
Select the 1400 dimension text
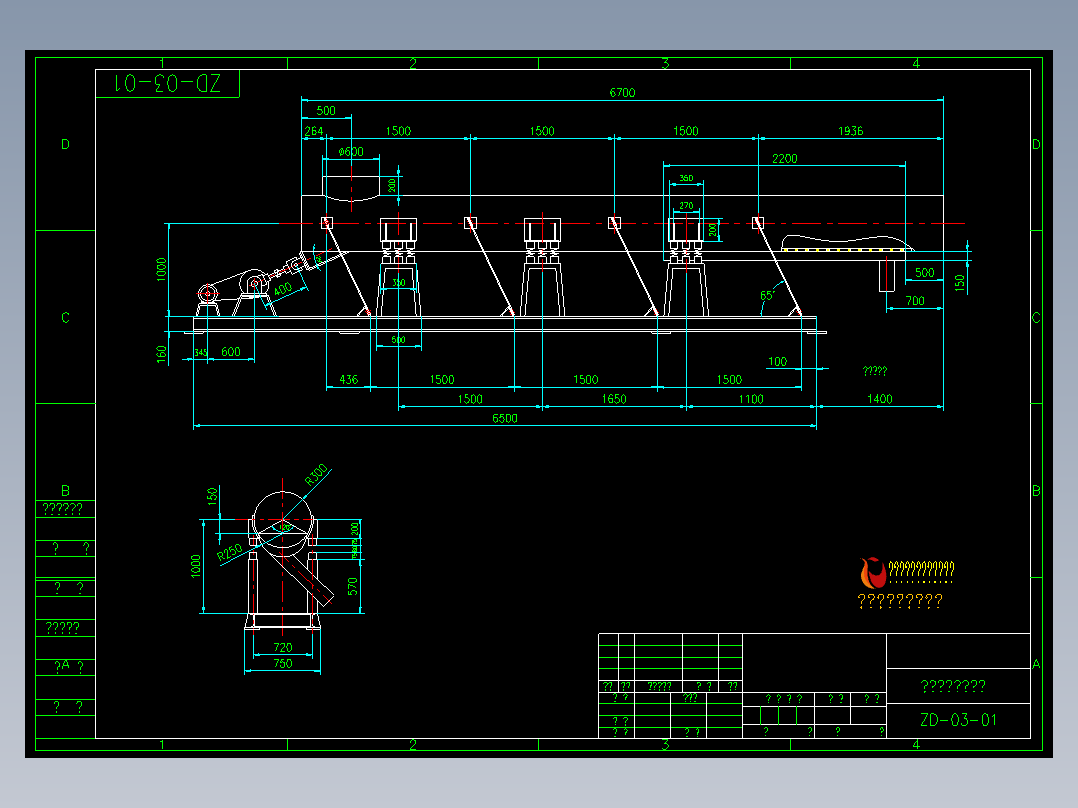(x=879, y=399)
